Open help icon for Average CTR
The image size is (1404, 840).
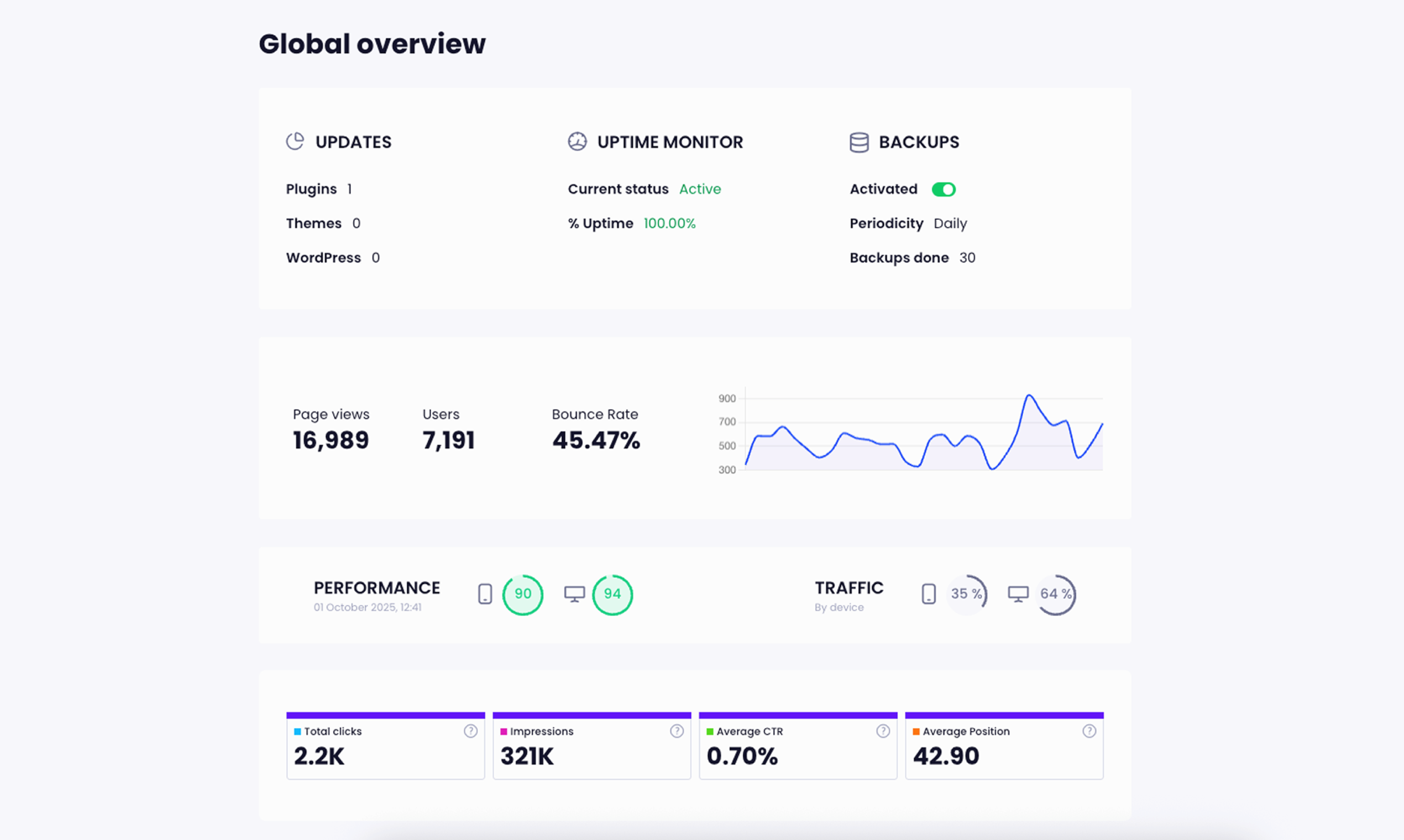coord(883,731)
